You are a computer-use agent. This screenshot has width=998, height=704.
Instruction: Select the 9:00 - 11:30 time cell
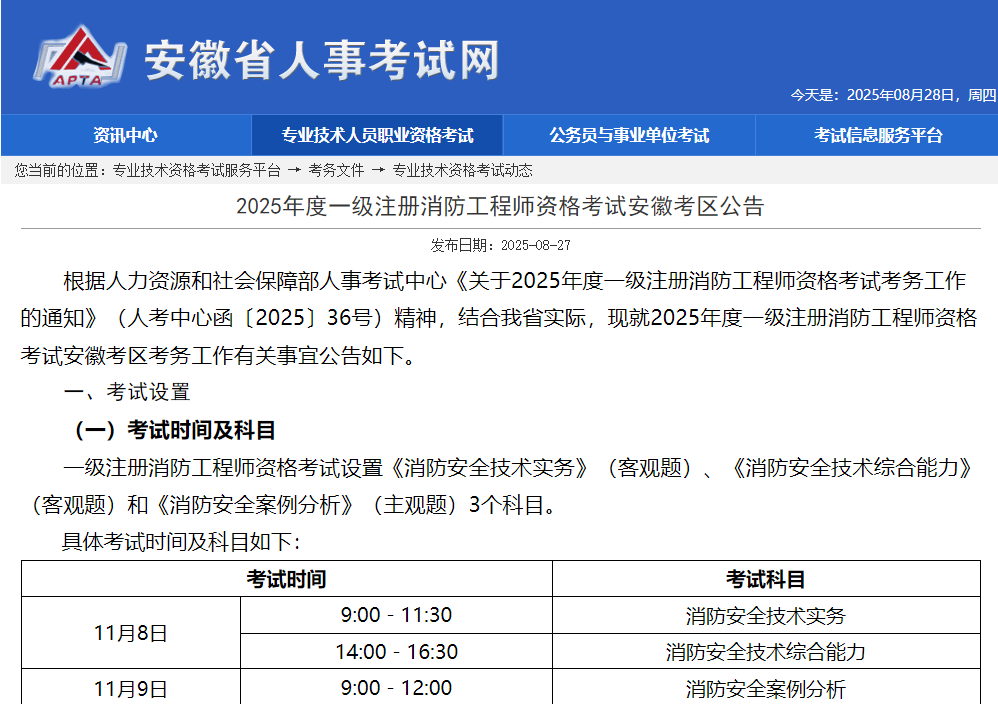pos(396,615)
